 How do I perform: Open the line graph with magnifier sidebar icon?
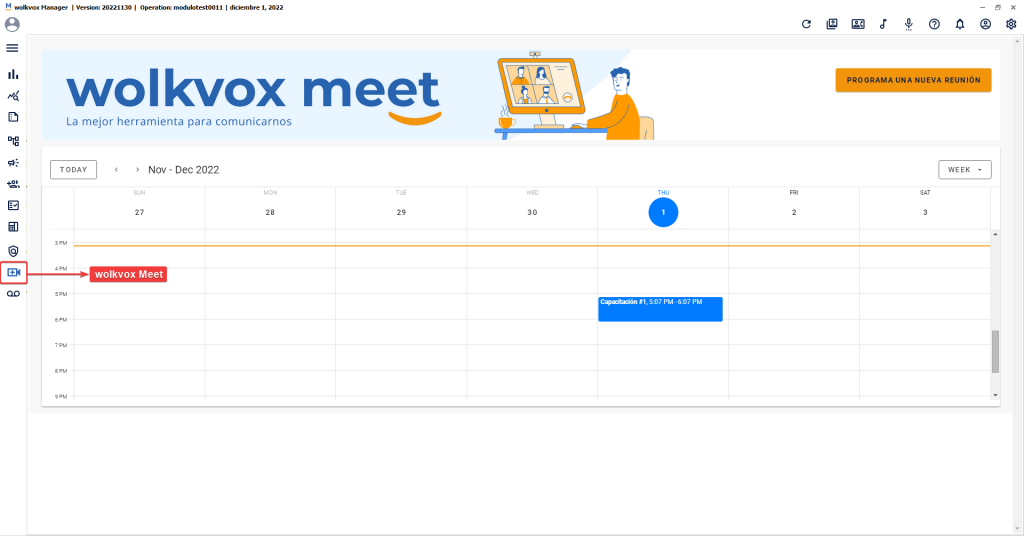click(13, 96)
